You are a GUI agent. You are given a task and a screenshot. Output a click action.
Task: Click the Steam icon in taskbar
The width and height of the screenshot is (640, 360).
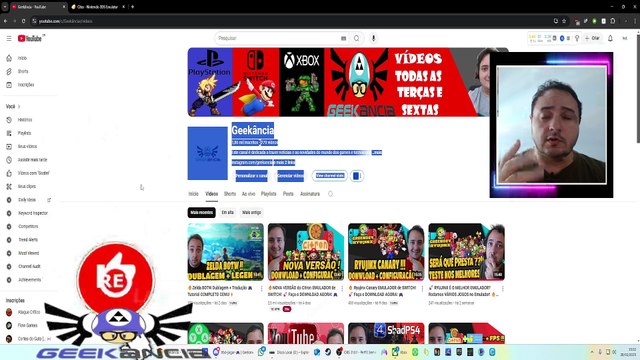(328, 352)
